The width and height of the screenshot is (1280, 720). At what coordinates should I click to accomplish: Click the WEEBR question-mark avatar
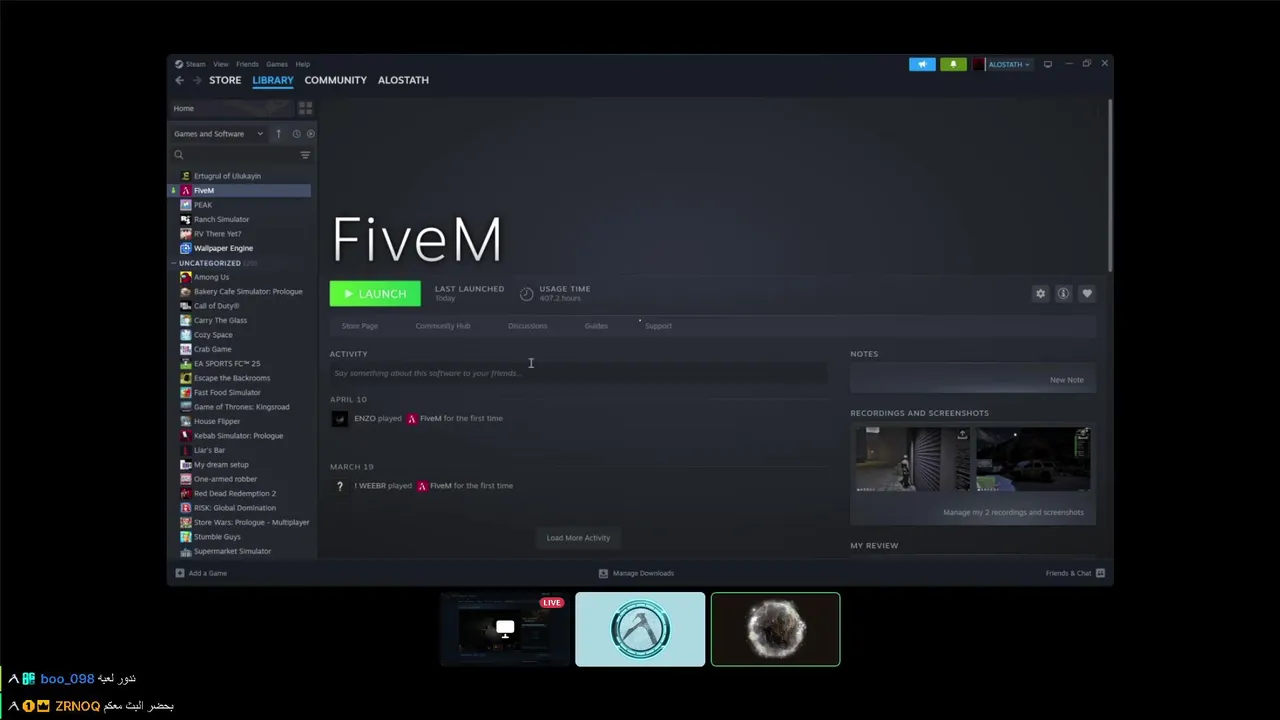click(x=340, y=486)
